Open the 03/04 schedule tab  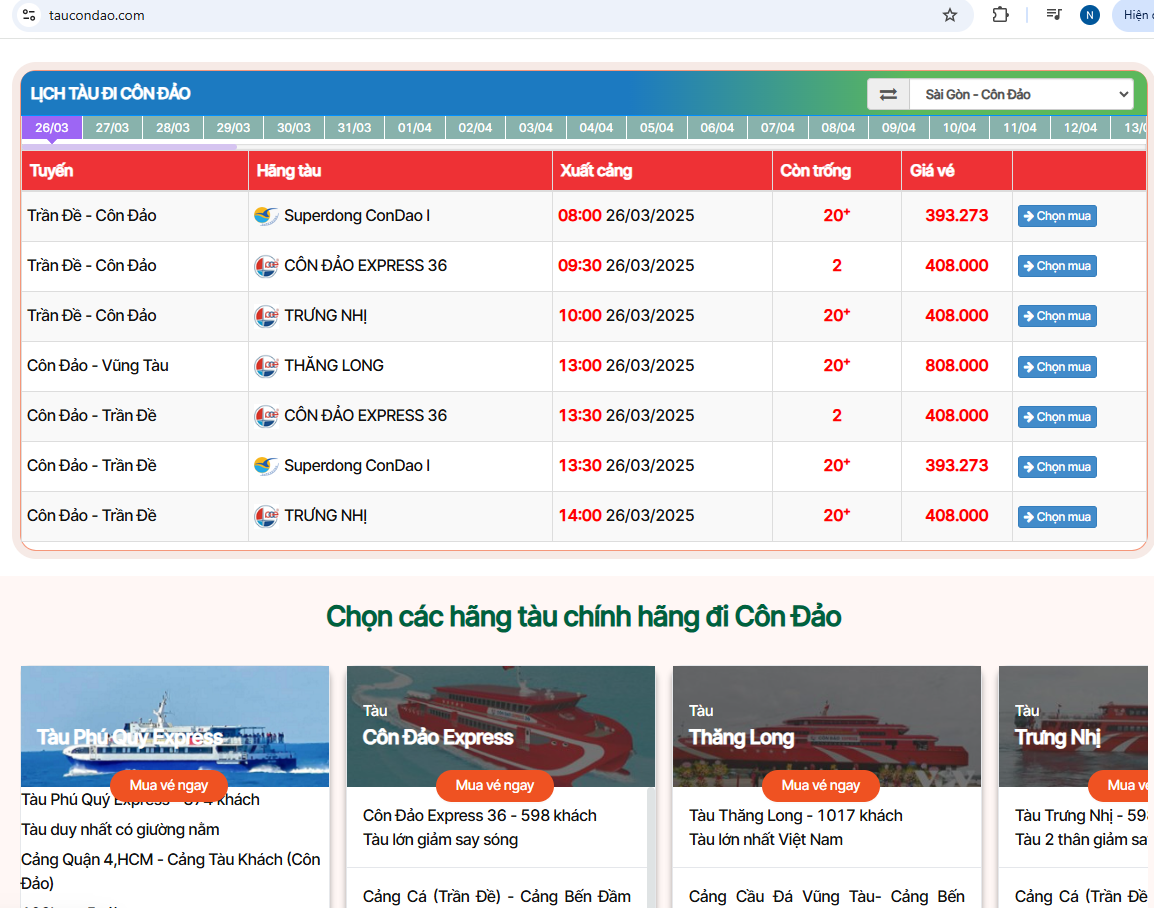tap(536, 127)
